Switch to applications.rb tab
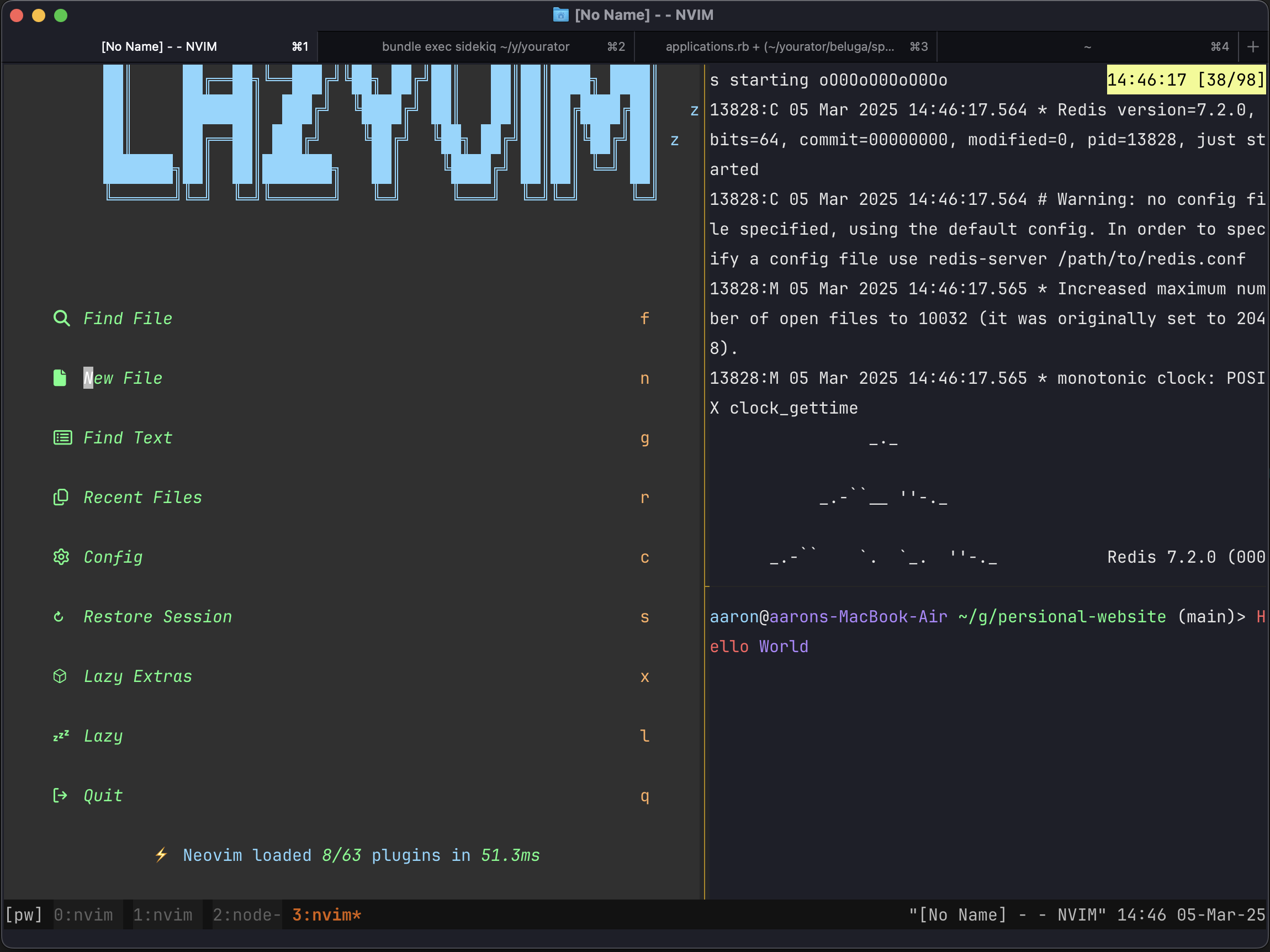 (x=785, y=46)
